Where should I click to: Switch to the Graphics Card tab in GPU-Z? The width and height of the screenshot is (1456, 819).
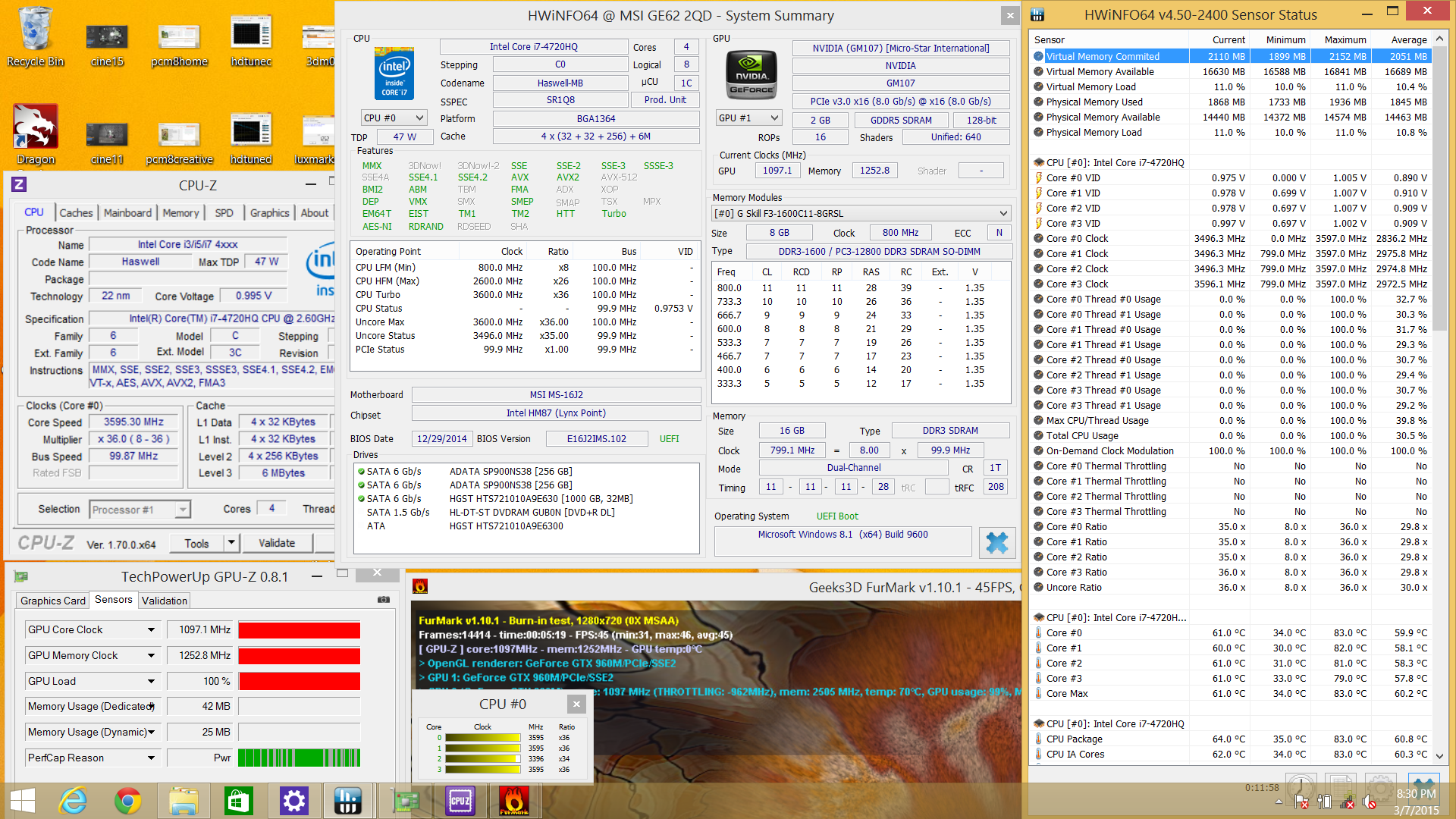click(53, 601)
